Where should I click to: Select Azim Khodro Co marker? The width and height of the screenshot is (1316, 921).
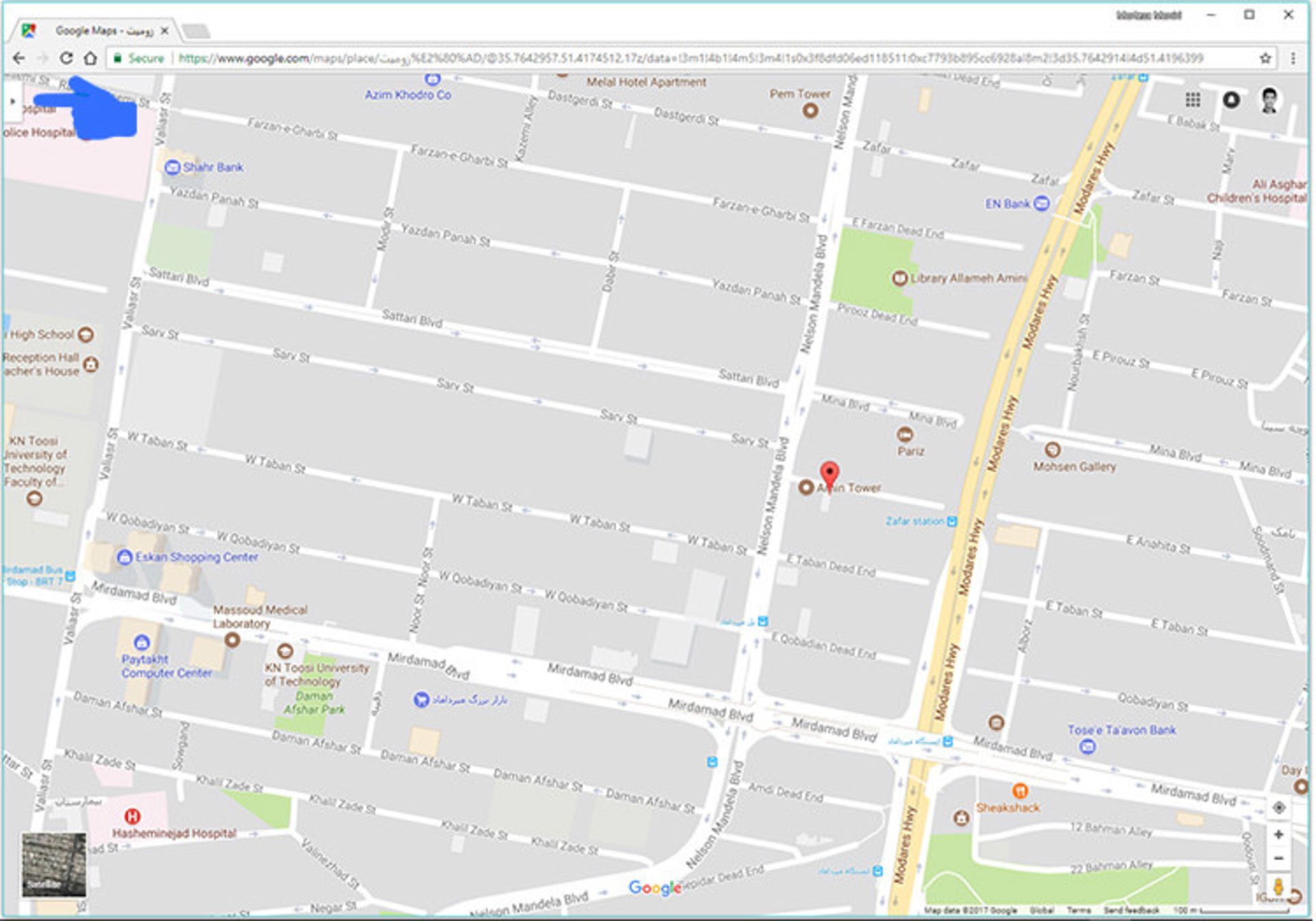click(432, 80)
